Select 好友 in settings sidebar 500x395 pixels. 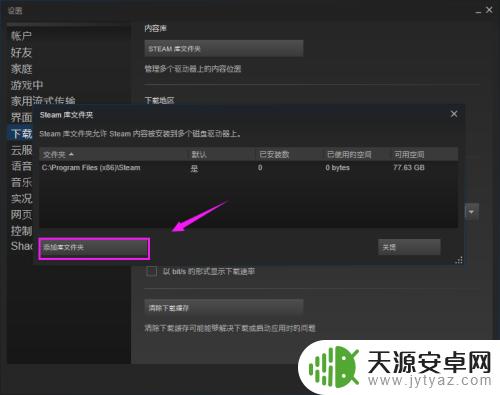[21, 52]
